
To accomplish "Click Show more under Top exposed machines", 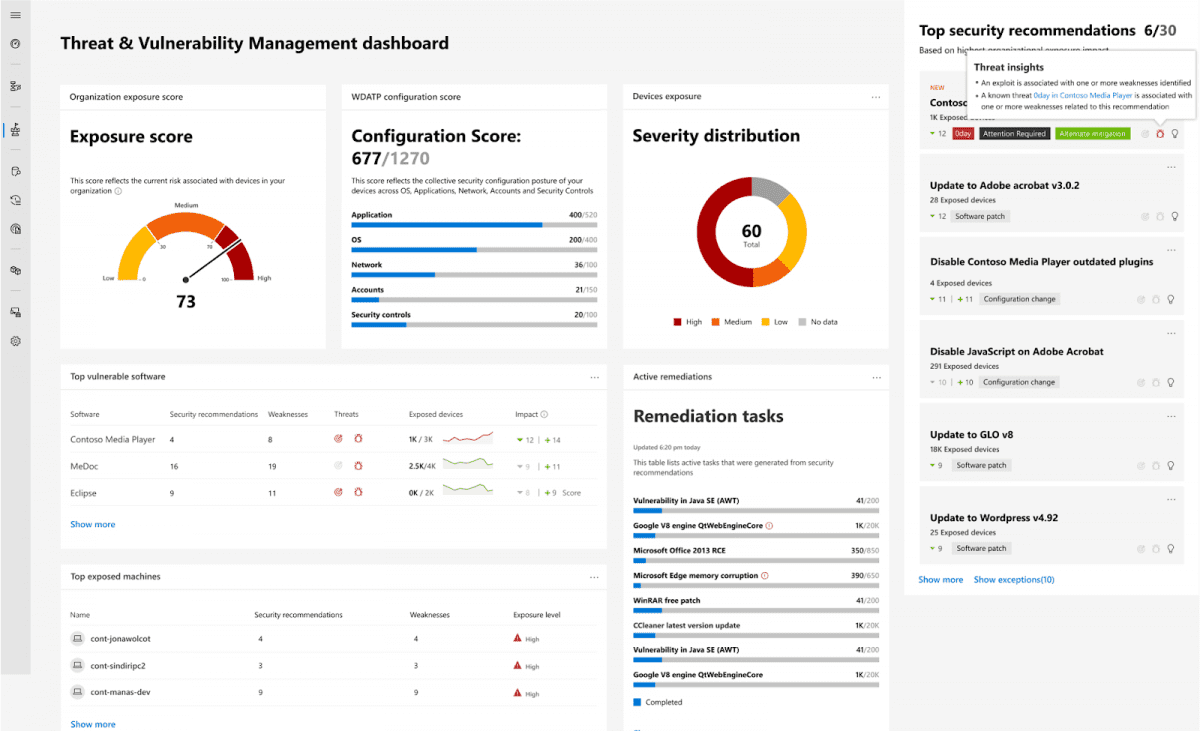I will pos(92,724).
